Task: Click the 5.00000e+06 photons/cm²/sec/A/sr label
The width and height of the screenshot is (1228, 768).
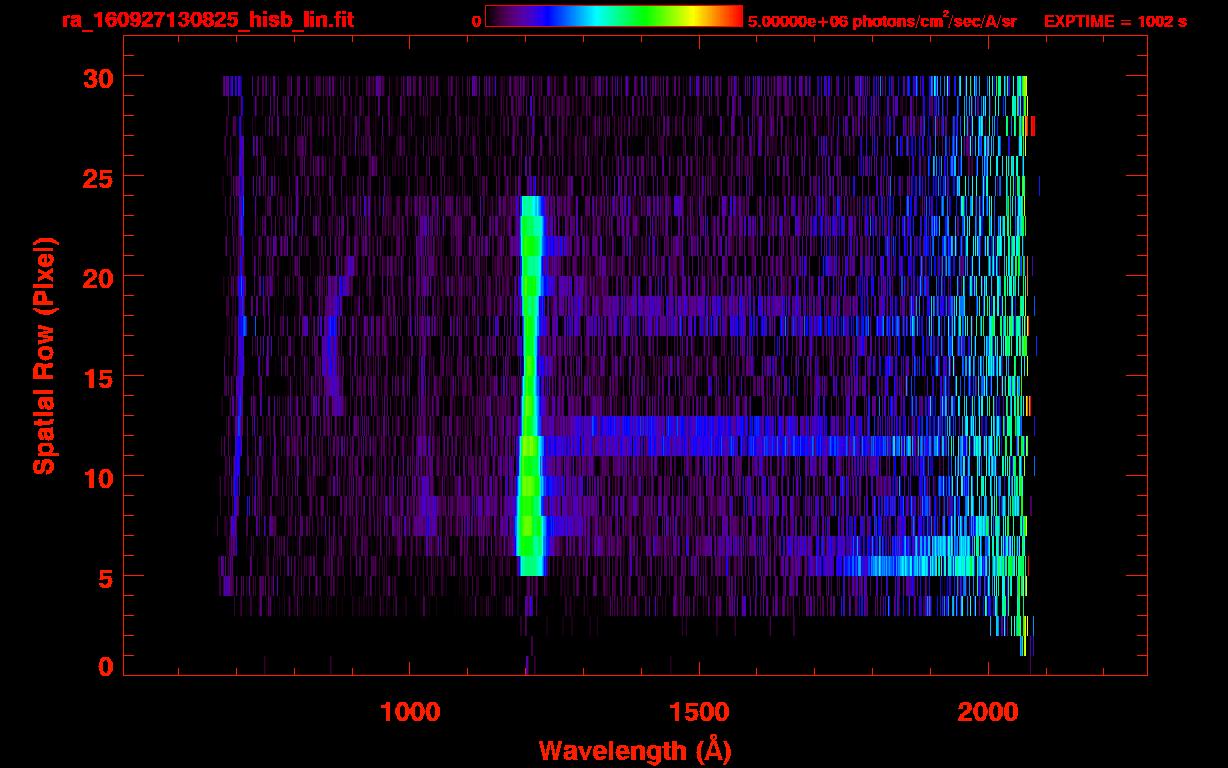Action: pyautogui.click(x=882, y=20)
